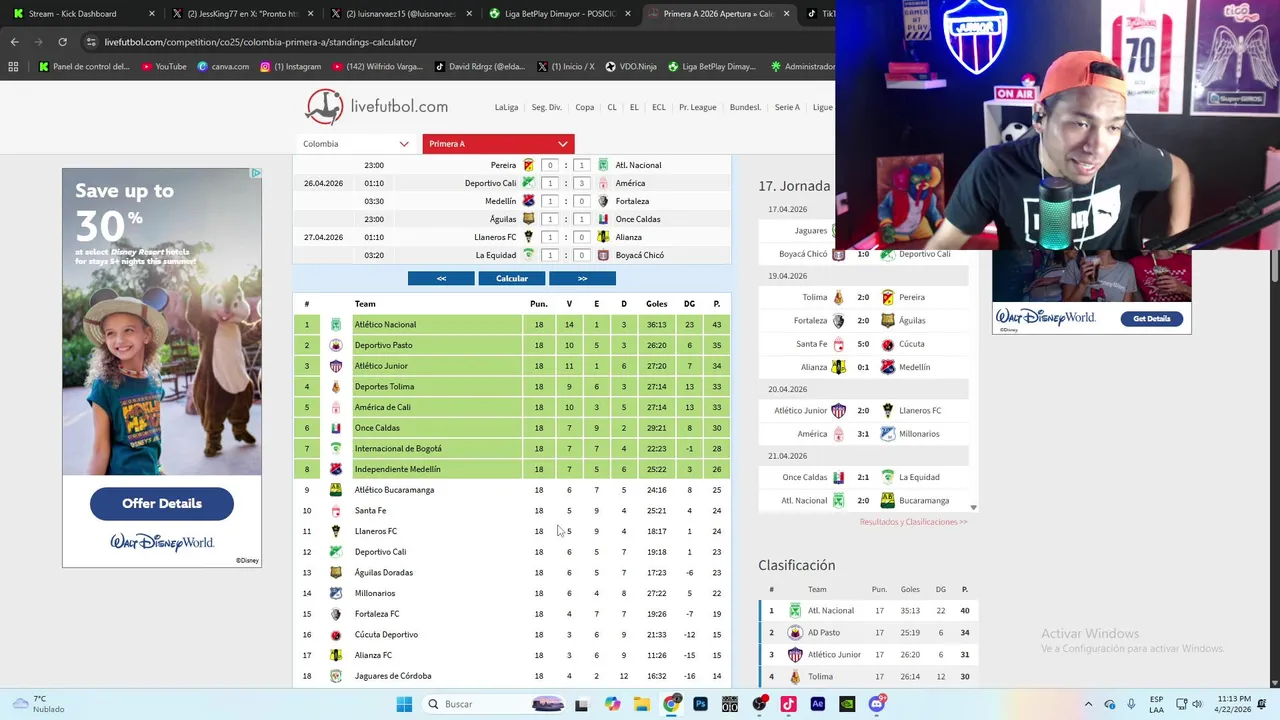
Task: Click the Atlético Nacional crest in standings row 1
Action: pyautogui.click(x=336, y=324)
